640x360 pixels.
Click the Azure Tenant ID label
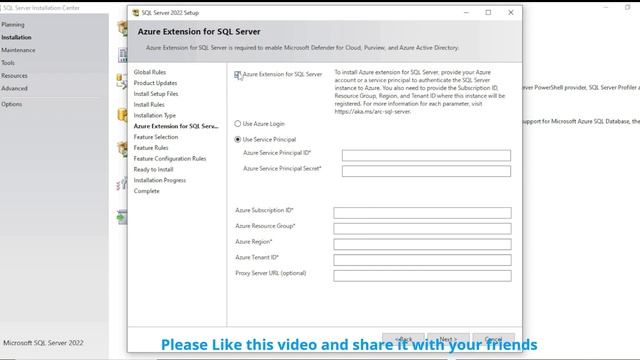coord(257,258)
